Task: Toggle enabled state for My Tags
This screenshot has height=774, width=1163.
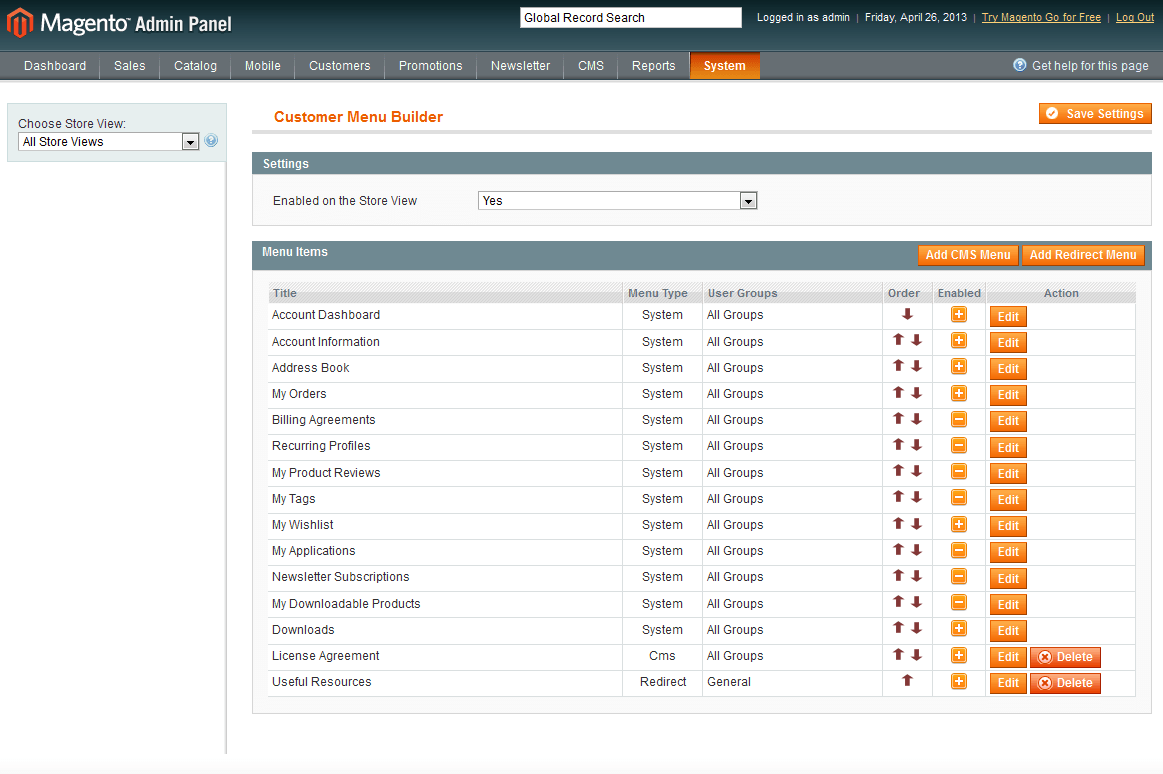Action: coord(959,497)
